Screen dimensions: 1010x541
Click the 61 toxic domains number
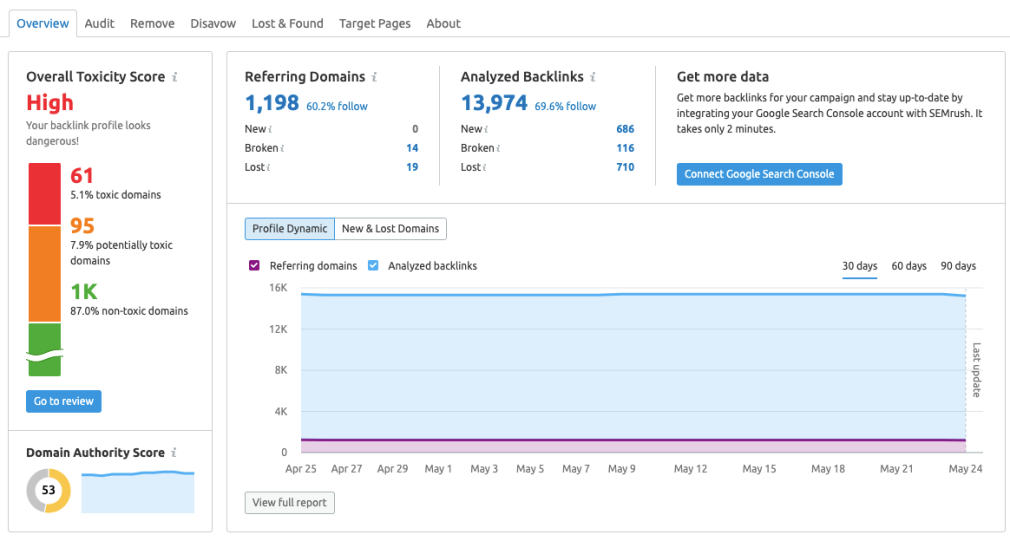point(82,176)
